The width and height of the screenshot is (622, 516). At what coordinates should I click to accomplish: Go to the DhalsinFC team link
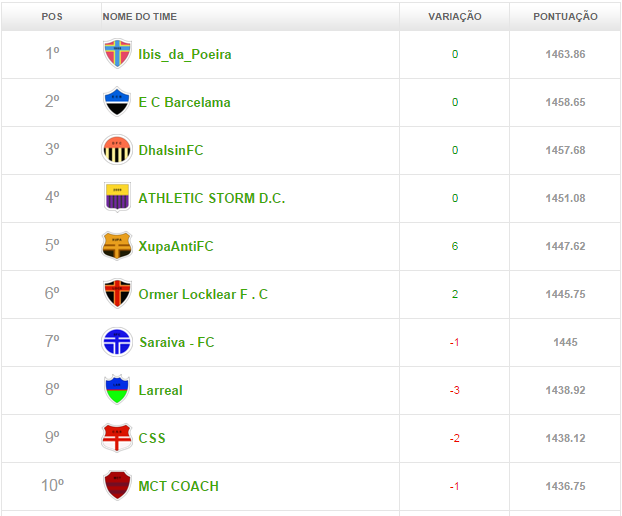[171, 150]
